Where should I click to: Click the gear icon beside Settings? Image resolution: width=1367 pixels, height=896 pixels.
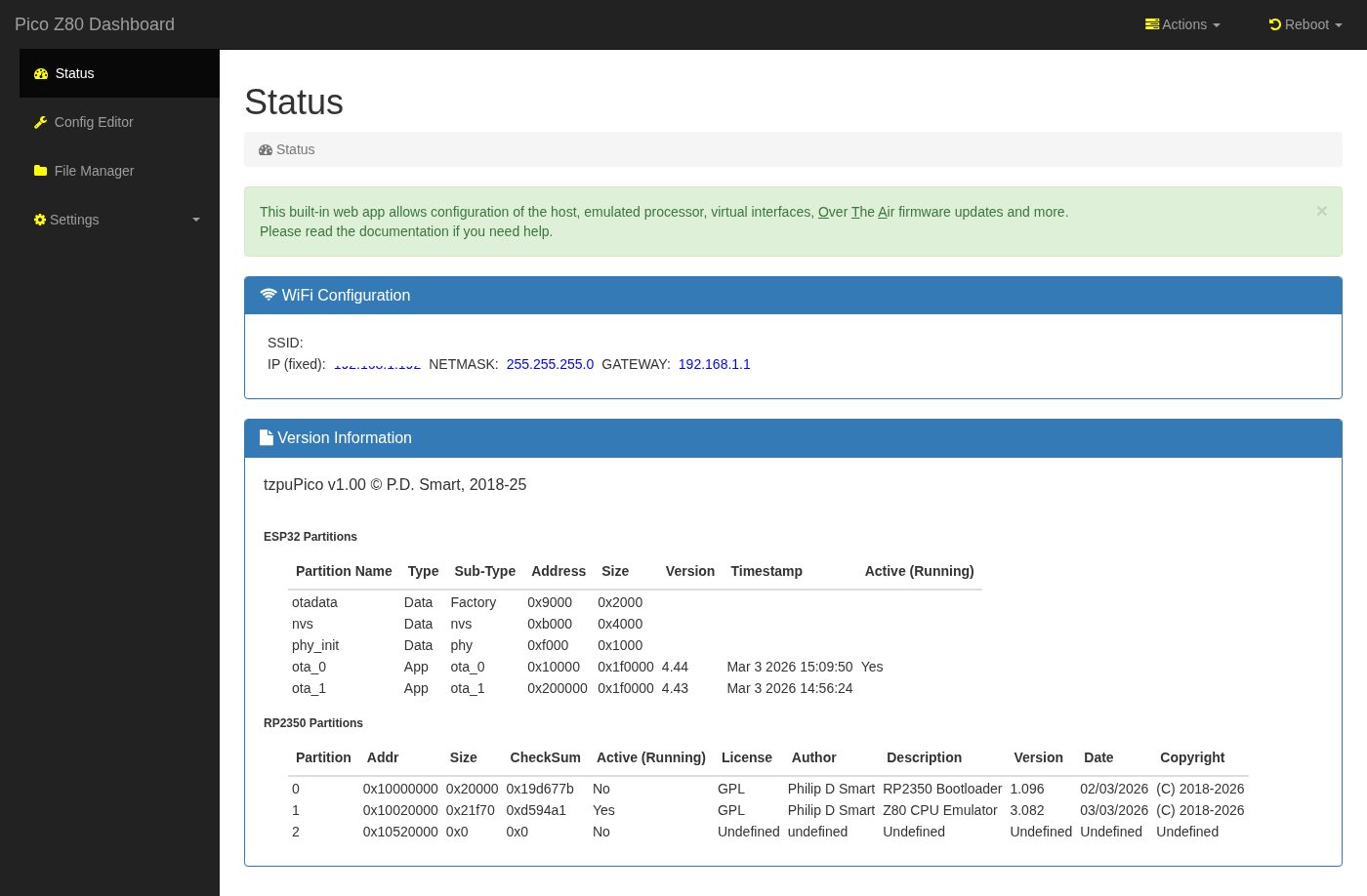pos(40,220)
